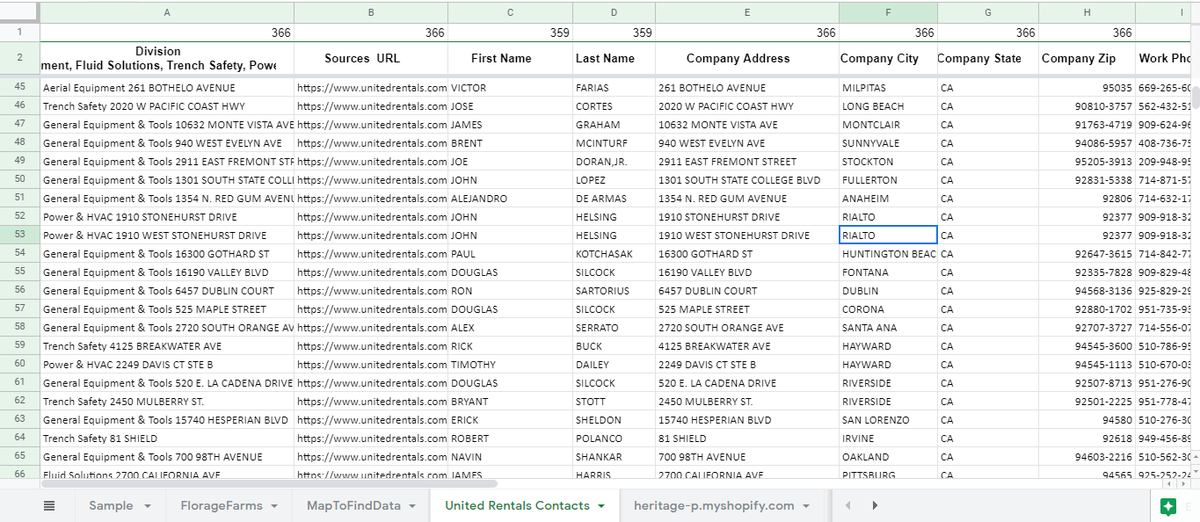Select the 16300 GOTHARD ST address cell
Viewport: 1200px width, 522px height.
tap(747, 254)
